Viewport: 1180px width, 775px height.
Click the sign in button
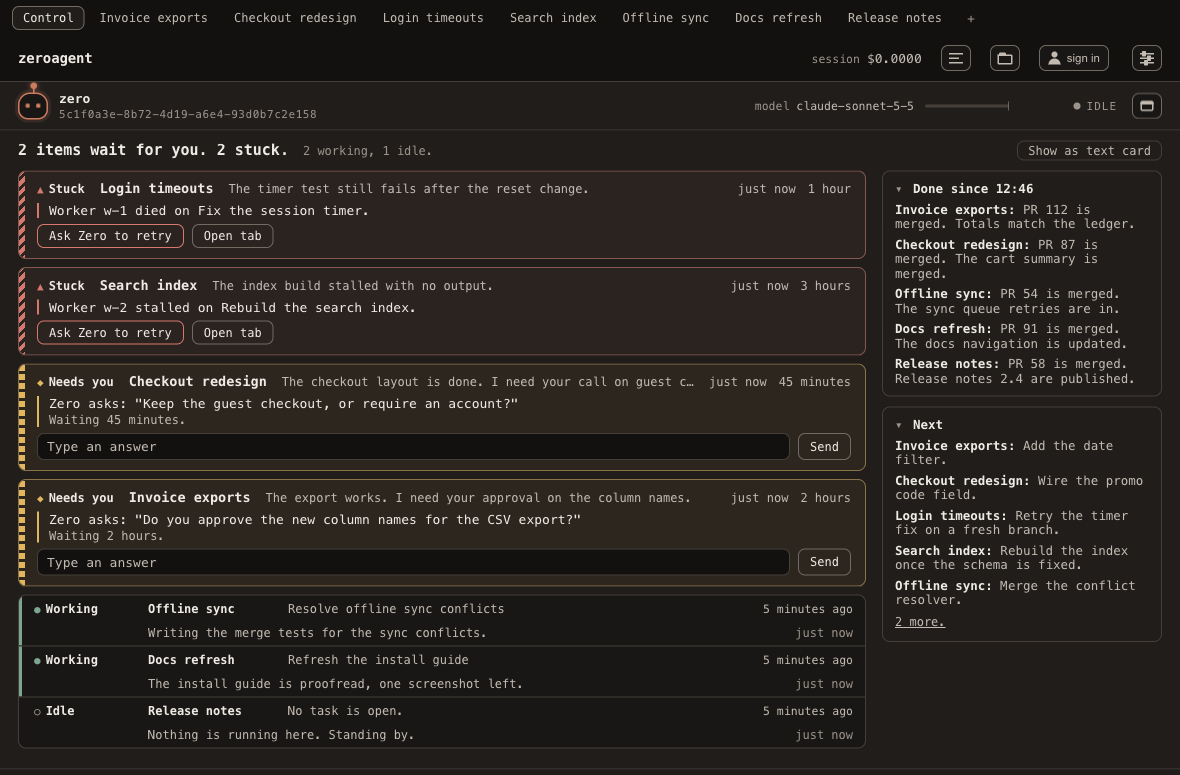coord(1074,58)
